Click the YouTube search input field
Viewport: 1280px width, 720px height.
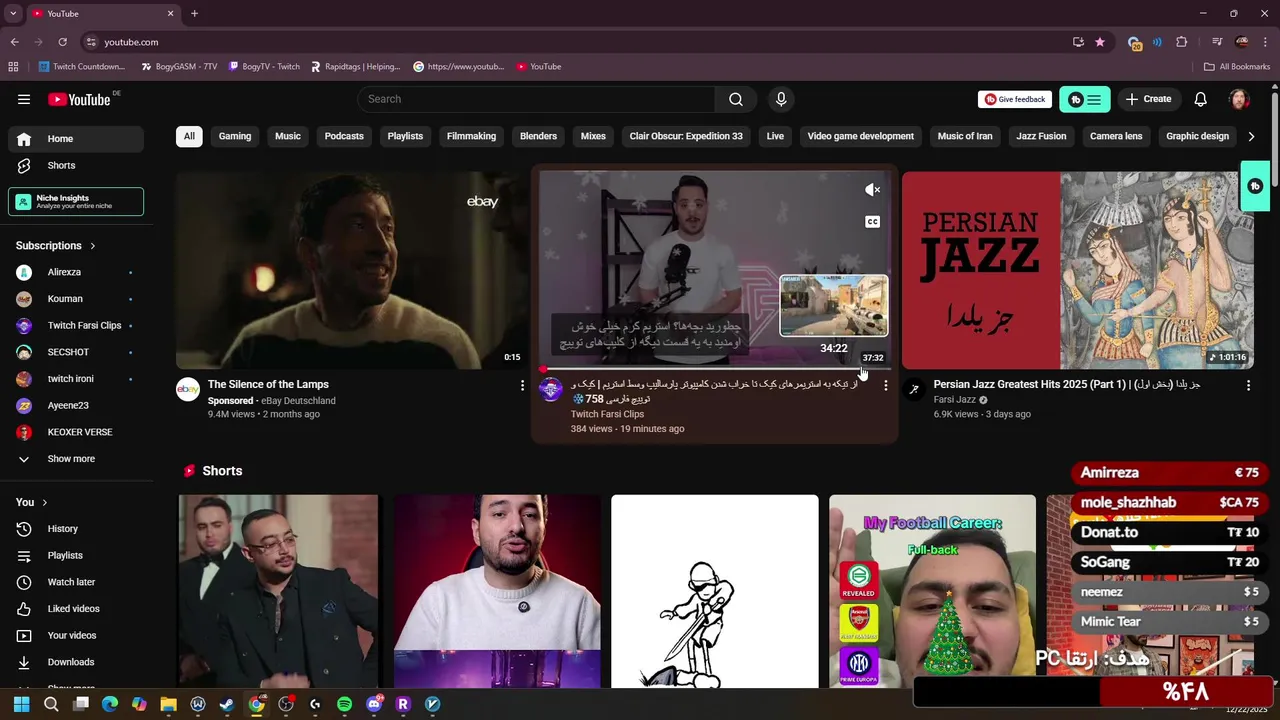coord(536,99)
